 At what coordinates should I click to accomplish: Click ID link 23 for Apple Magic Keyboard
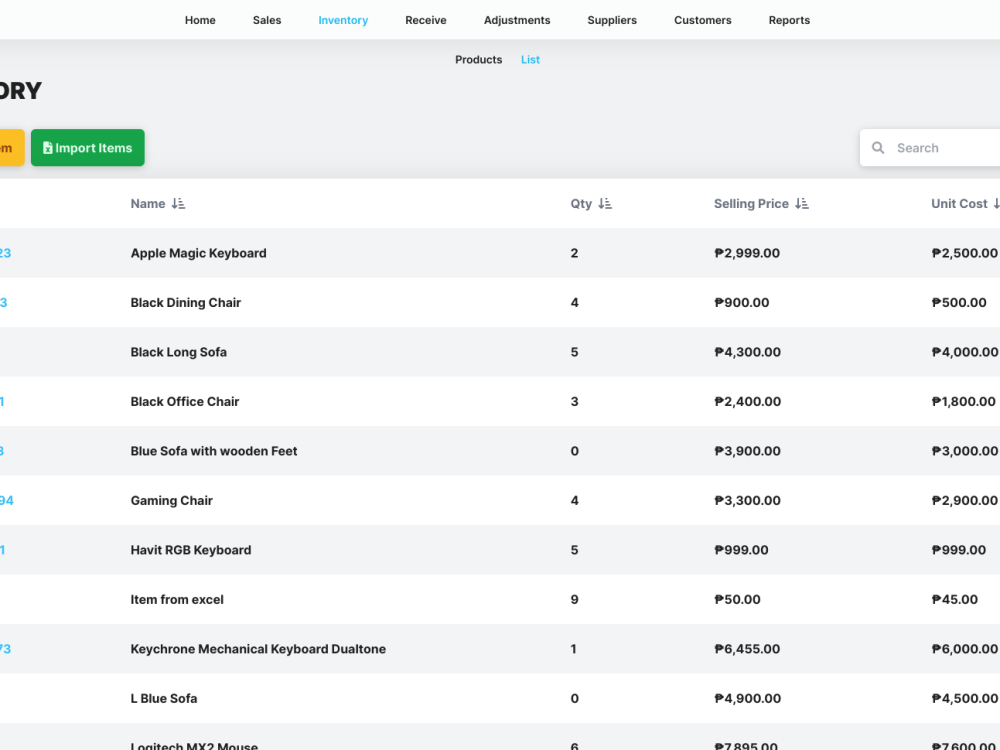coord(4,253)
